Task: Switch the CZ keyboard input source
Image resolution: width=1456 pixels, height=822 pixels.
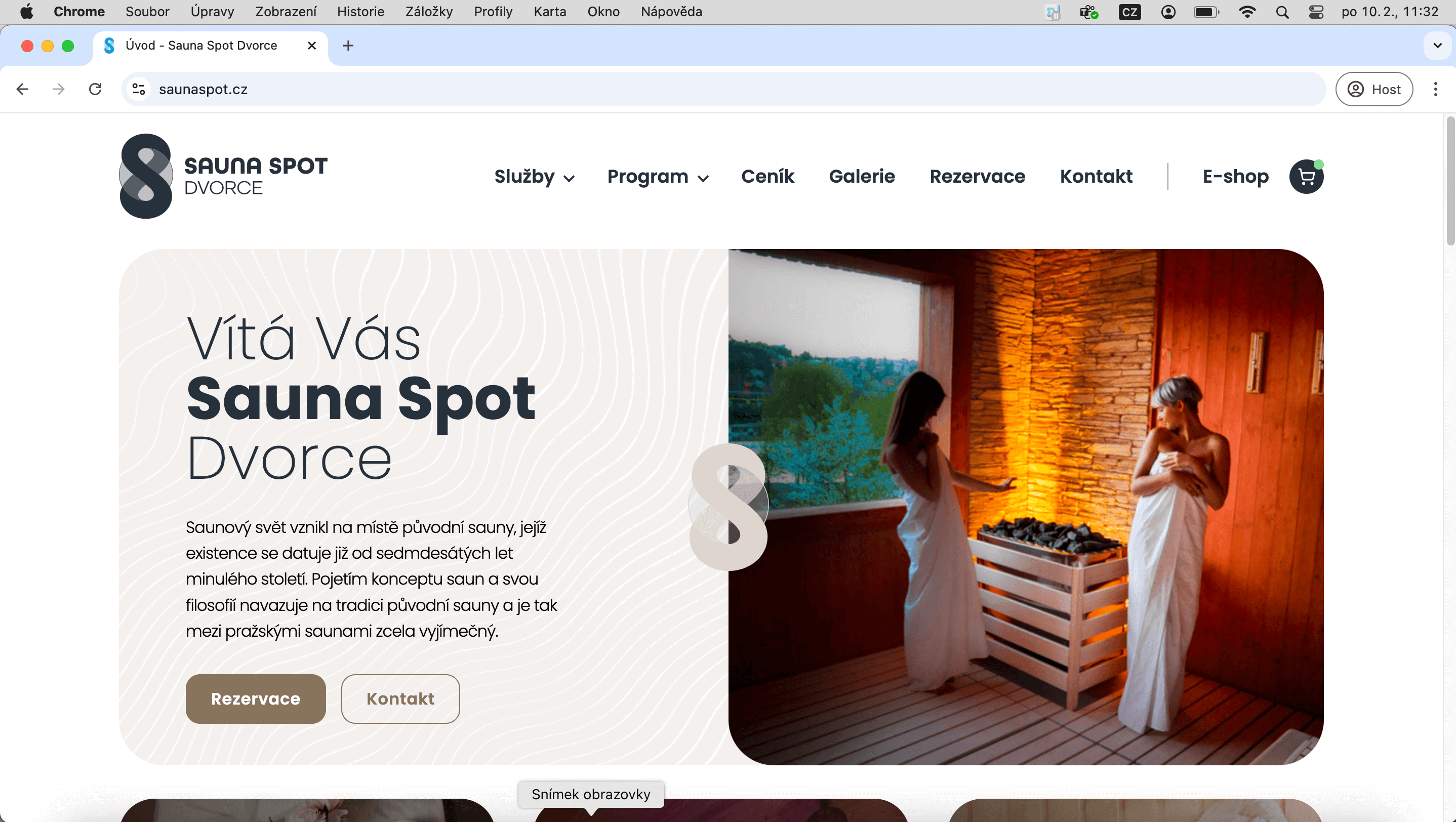Action: (1129, 12)
